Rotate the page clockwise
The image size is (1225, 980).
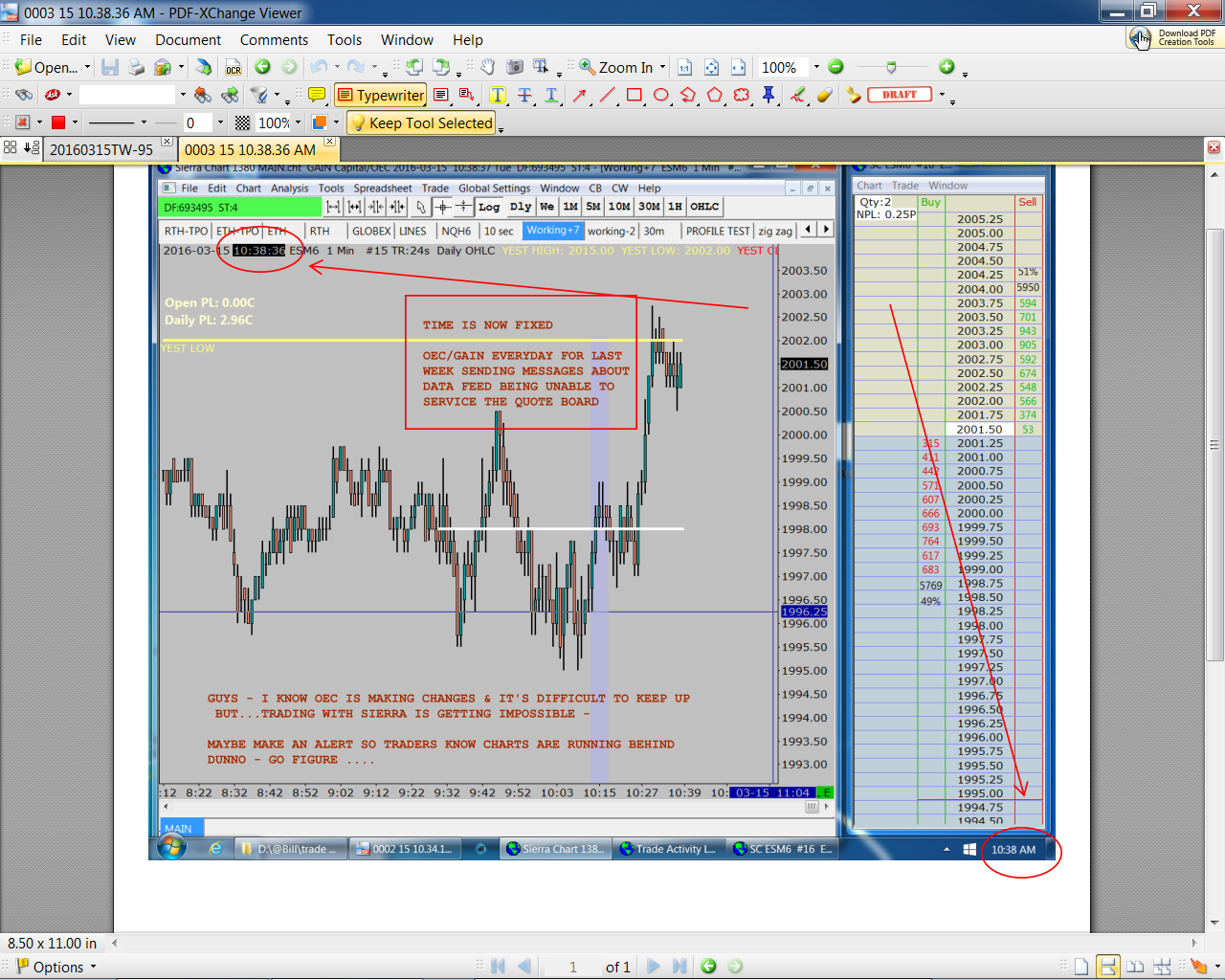pos(441,67)
